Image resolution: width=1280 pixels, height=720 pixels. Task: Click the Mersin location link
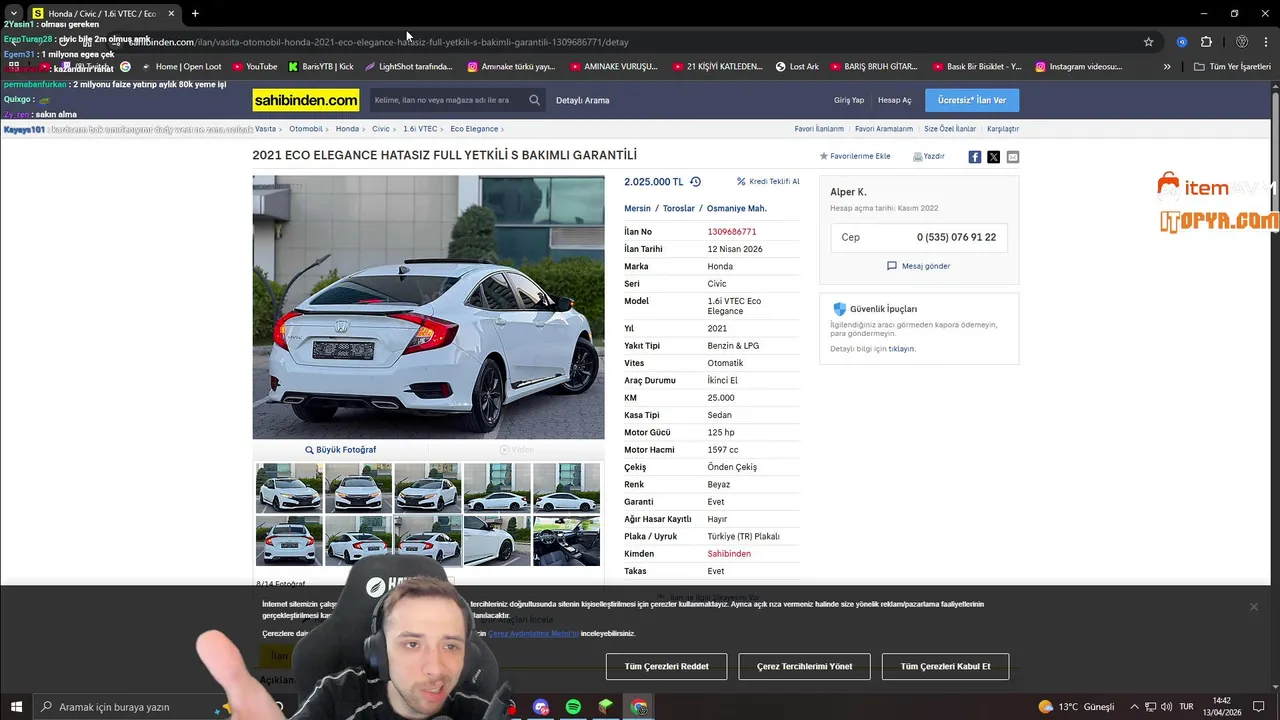point(637,209)
